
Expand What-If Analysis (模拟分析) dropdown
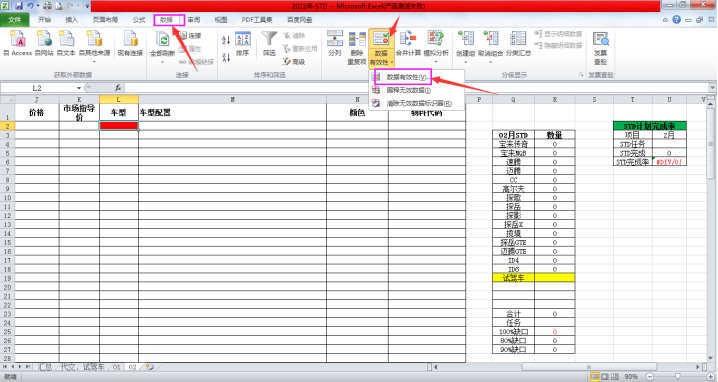tap(435, 62)
